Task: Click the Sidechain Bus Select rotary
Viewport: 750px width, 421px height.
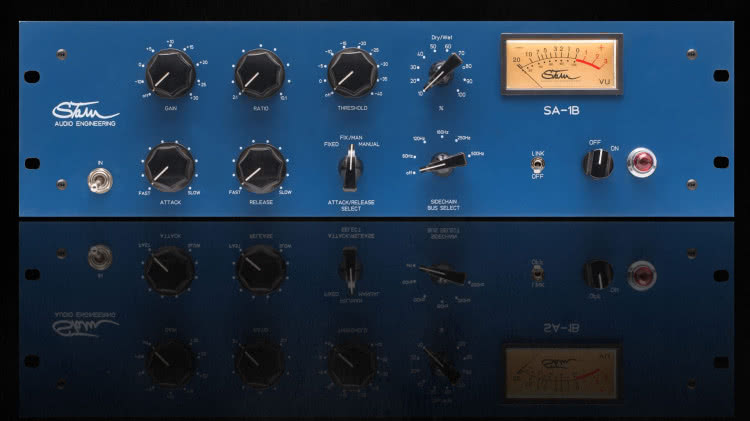Action: 442,163
